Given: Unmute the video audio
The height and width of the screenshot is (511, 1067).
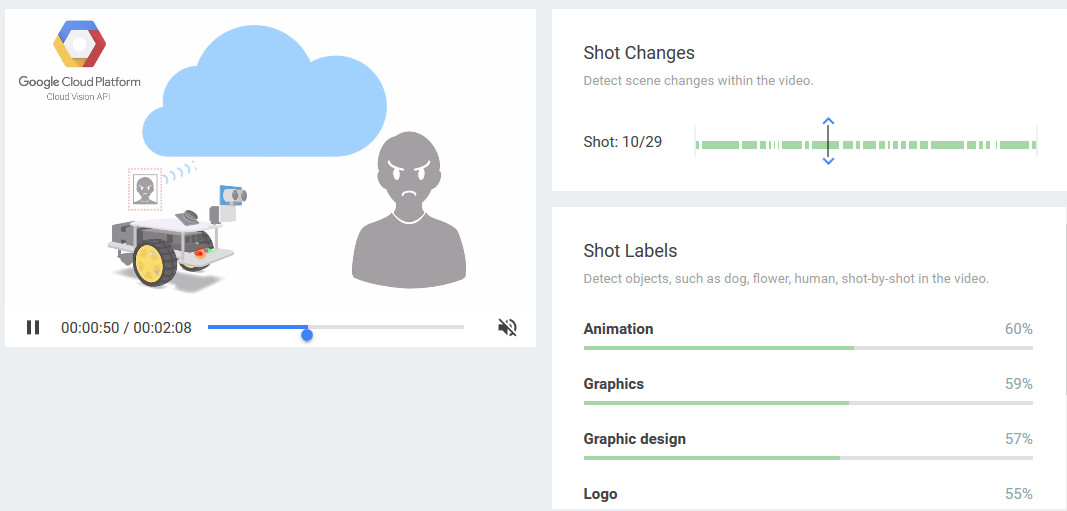Looking at the screenshot, I should coord(508,327).
